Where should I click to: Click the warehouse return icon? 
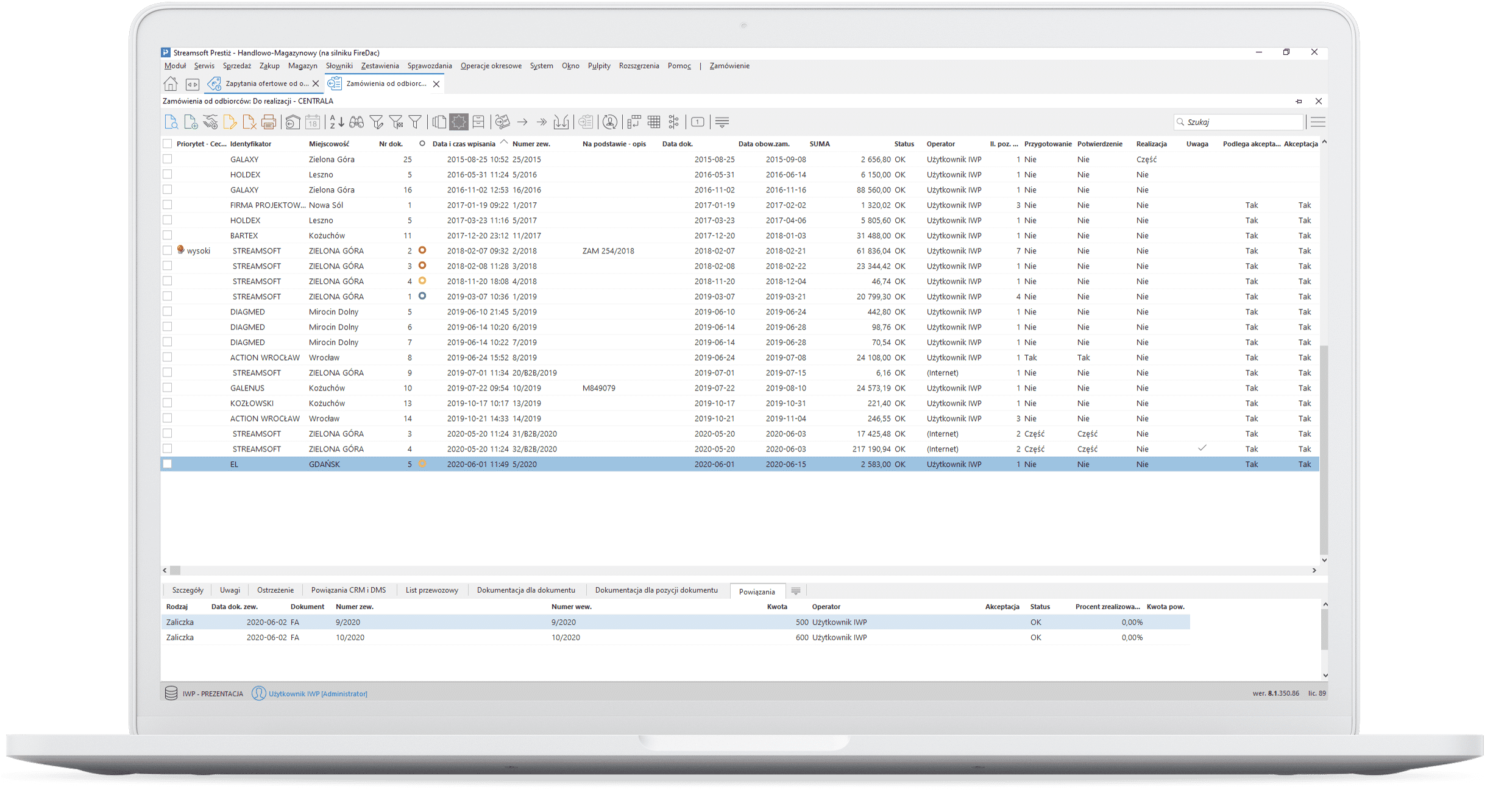pos(293,122)
